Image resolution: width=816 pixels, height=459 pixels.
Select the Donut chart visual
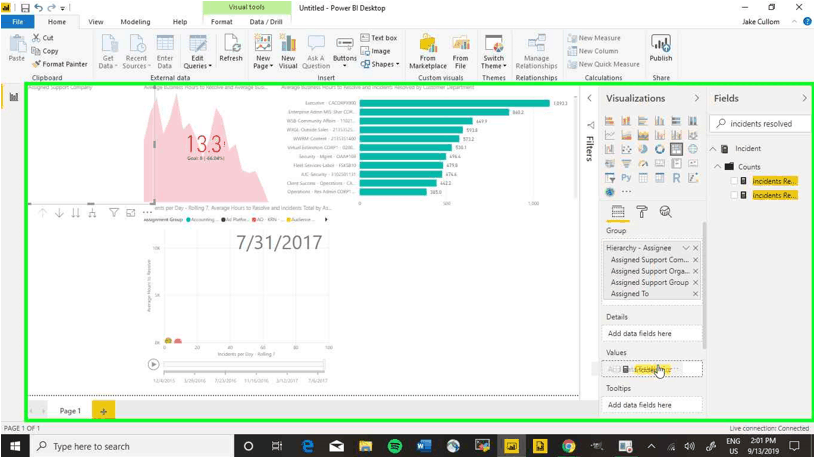point(659,149)
